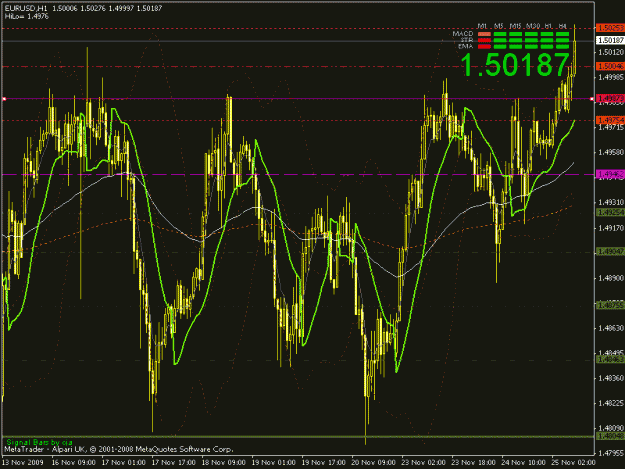
Task: Click the 1.50120 price axis value
Action: click(611, 52)
